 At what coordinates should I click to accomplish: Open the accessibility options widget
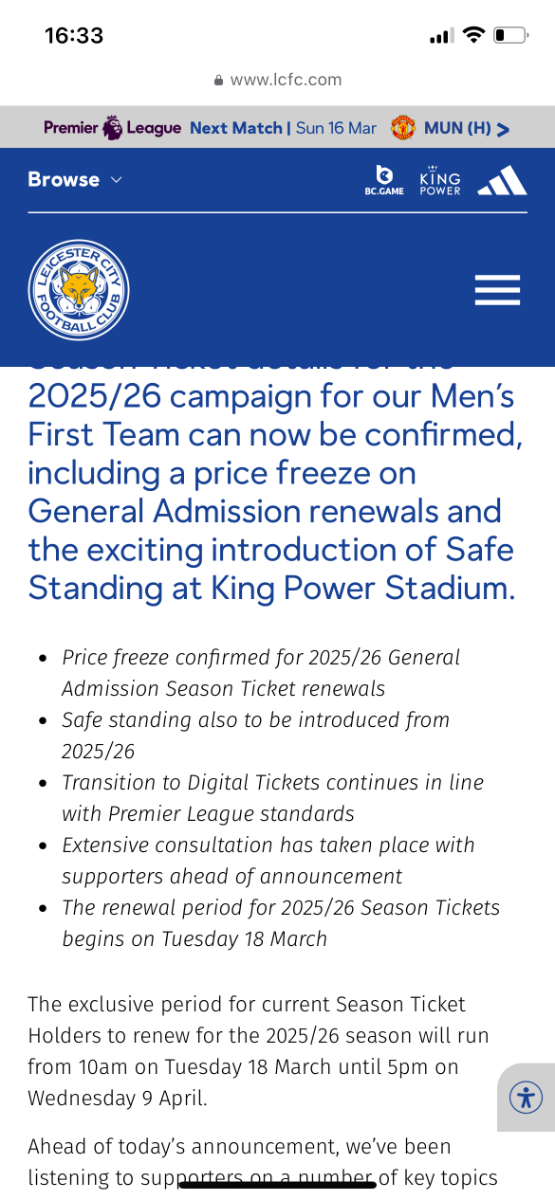(526, 1097)
